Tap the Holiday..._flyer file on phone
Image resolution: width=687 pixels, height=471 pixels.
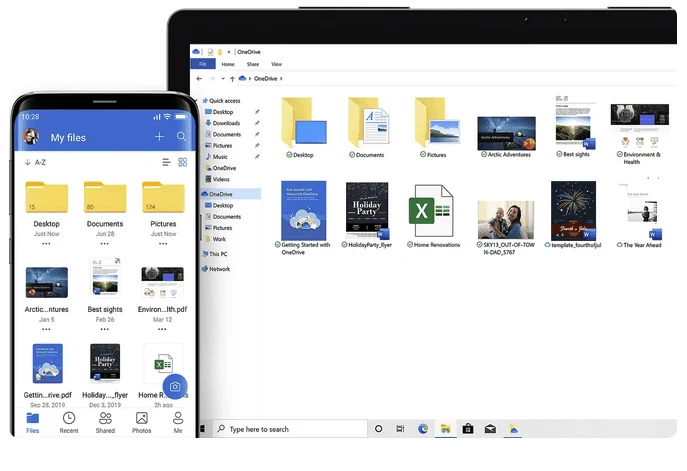click(x=105, y=364)
